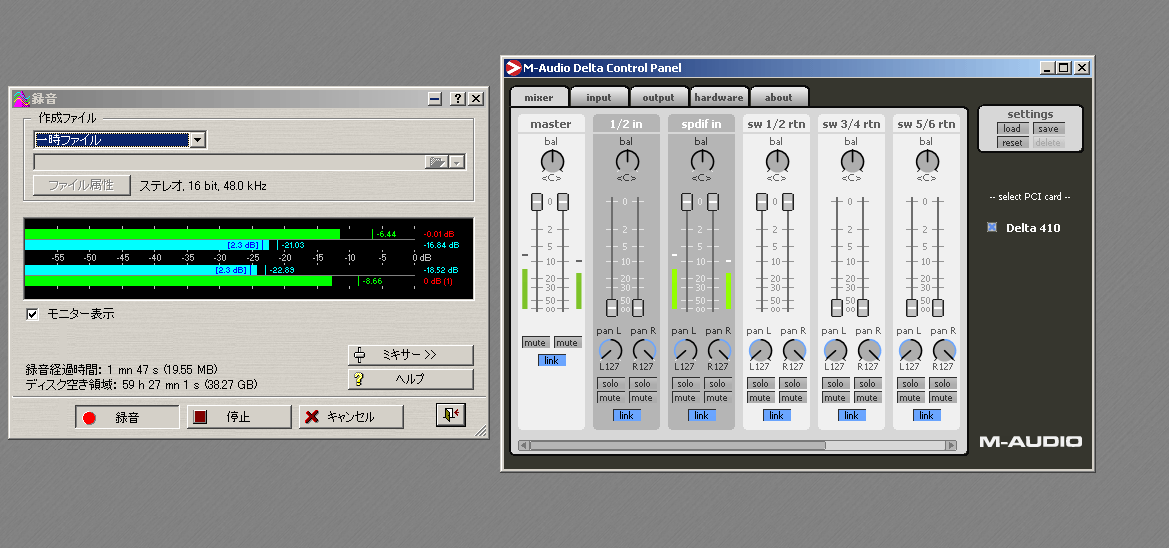Adjust the sw 3/4 rtn bal knob
Image resolution: width=1169 pixels, height=548 pixels.
pyautogui.click(x=852, y=160)
